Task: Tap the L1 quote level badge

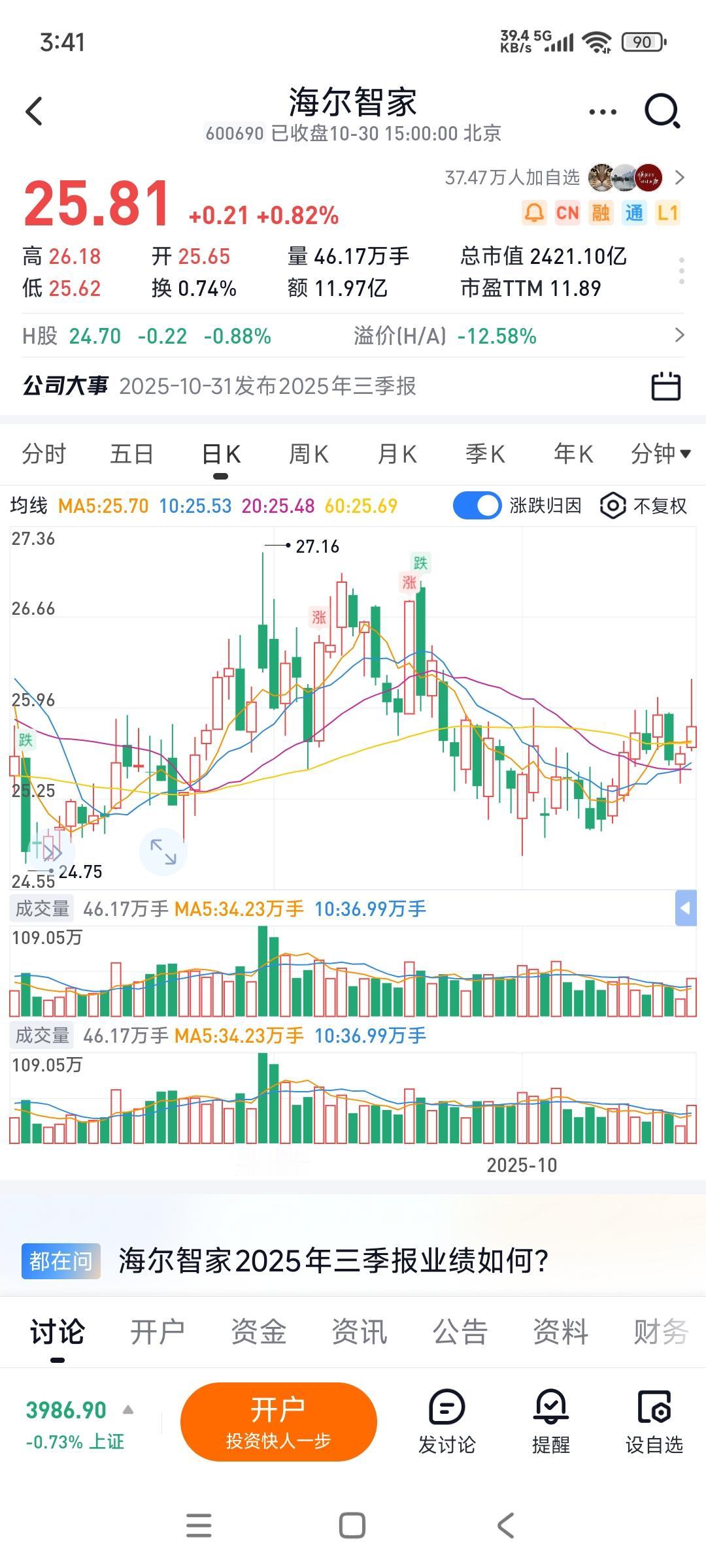Action: (667, 213)
